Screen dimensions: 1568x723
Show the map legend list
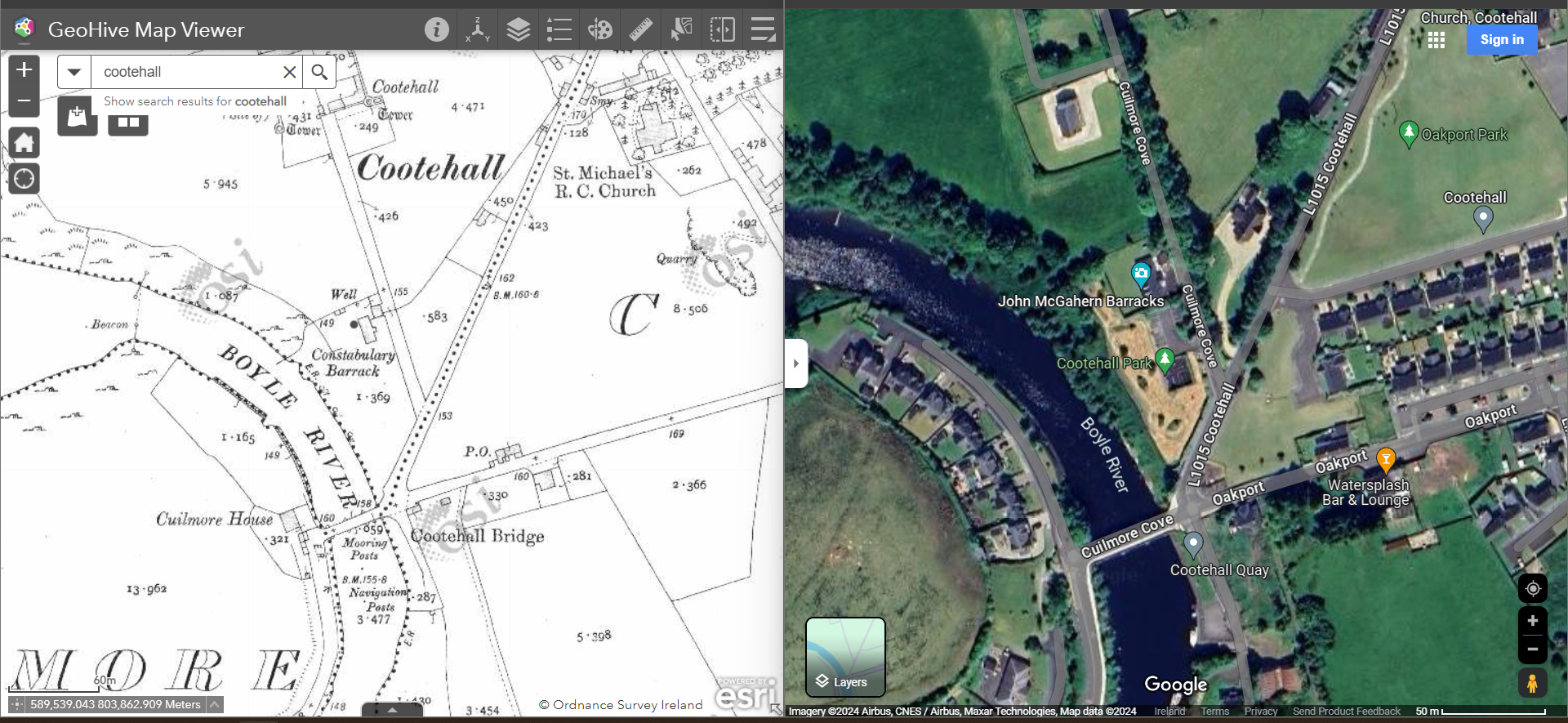pos(559,29)
